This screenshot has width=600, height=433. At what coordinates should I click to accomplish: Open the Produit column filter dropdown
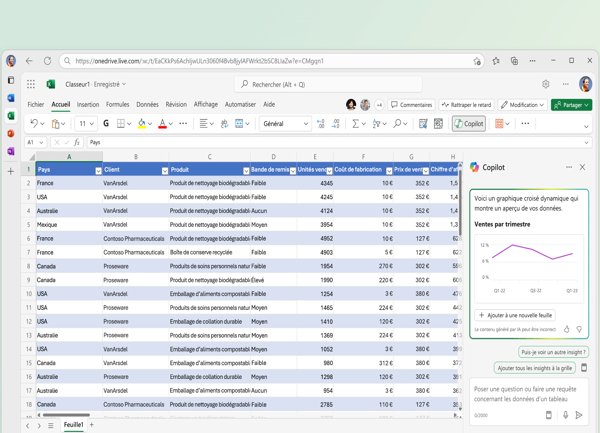(x=246, y=171)
